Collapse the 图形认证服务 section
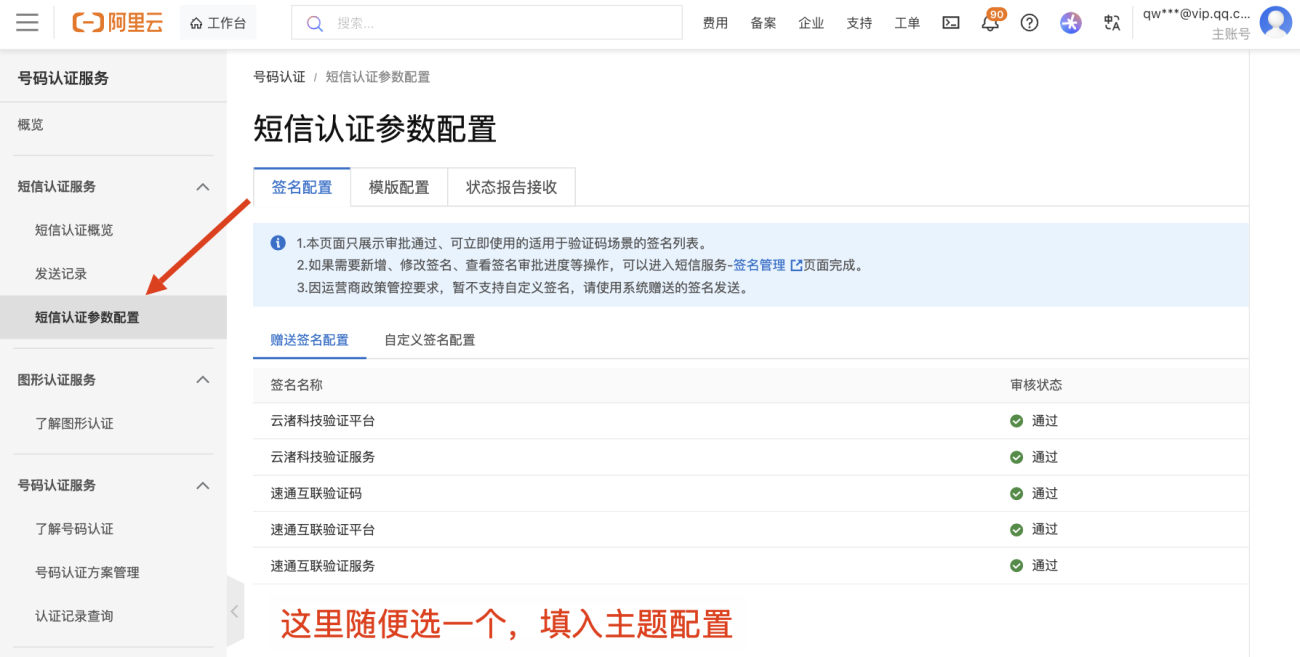 coord(202,379)
